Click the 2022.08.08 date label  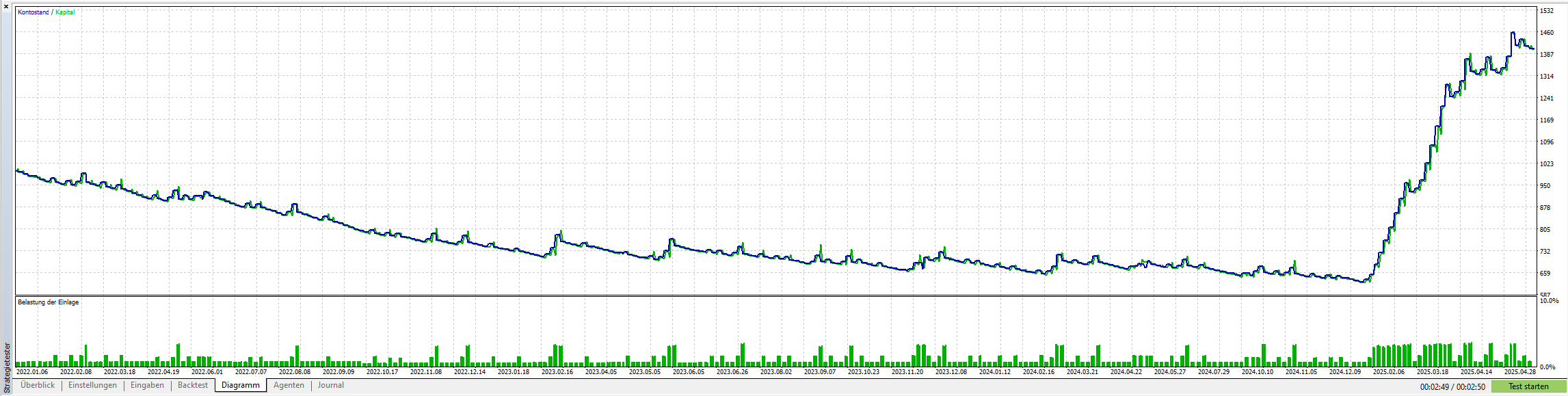point(295,372)
